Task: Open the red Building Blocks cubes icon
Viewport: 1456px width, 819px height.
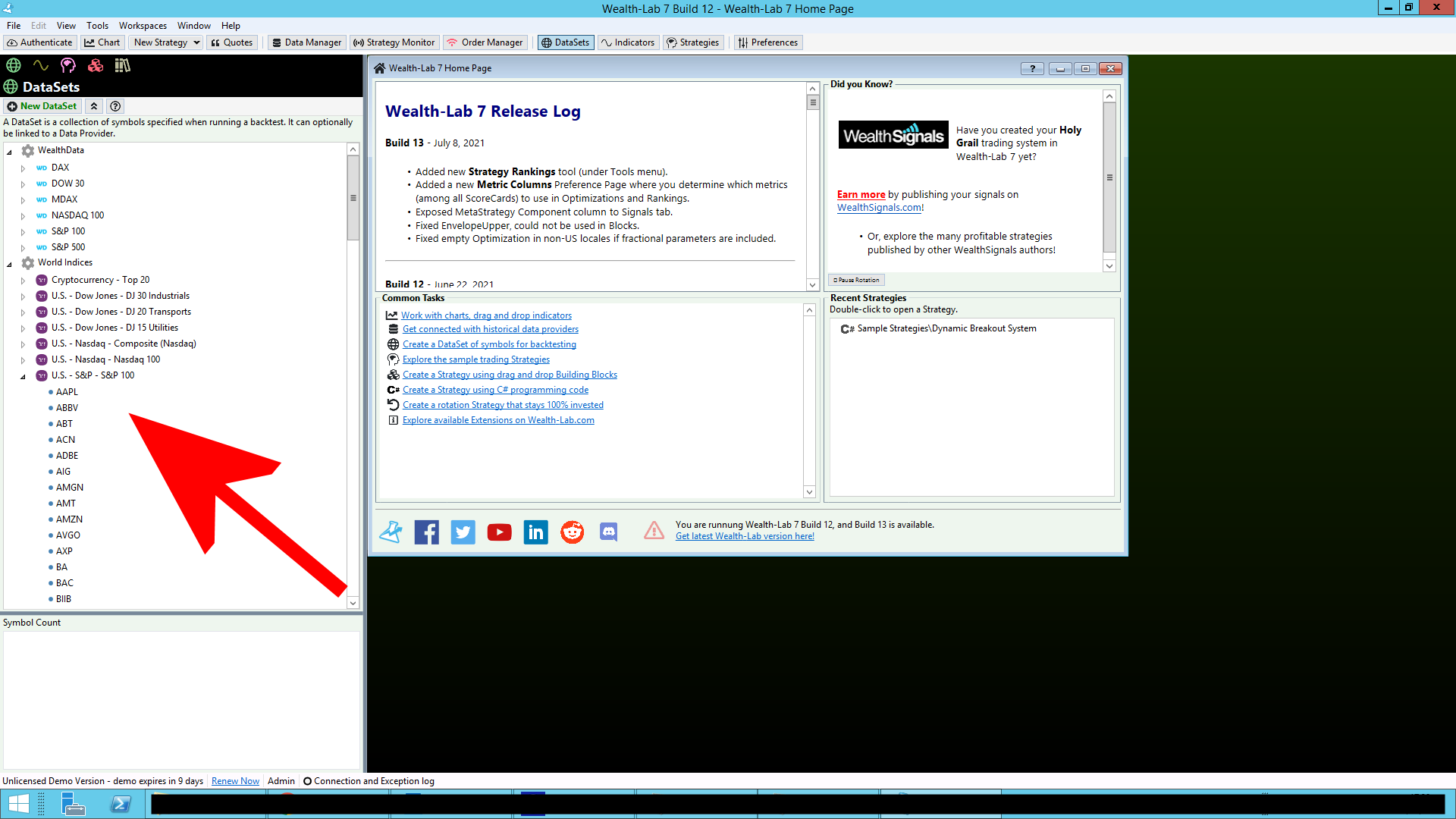Action: click(96, 66)
